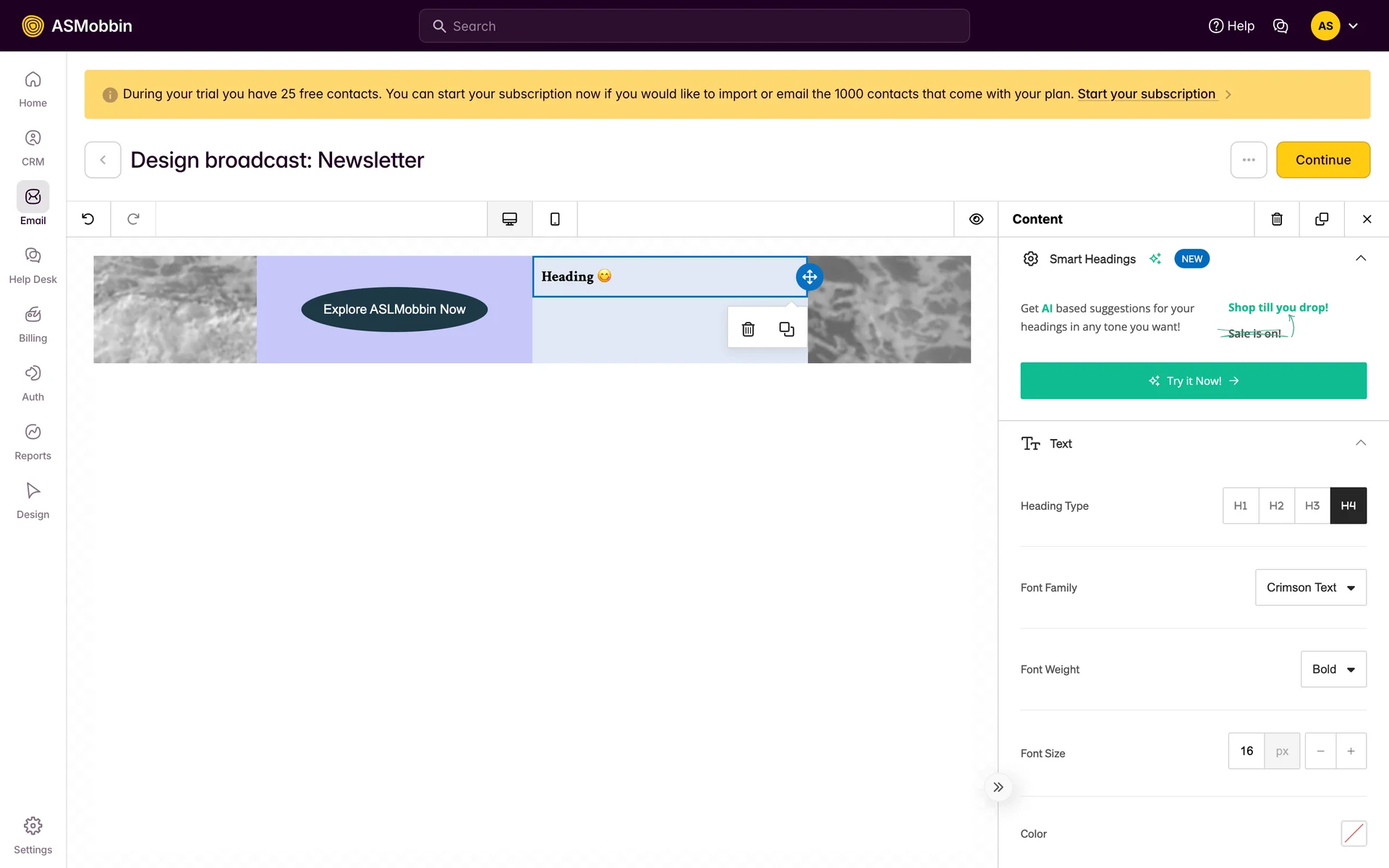Increase font size with plus stepper
This screenshot has height=868, width=1389.
pos(1351,751)
